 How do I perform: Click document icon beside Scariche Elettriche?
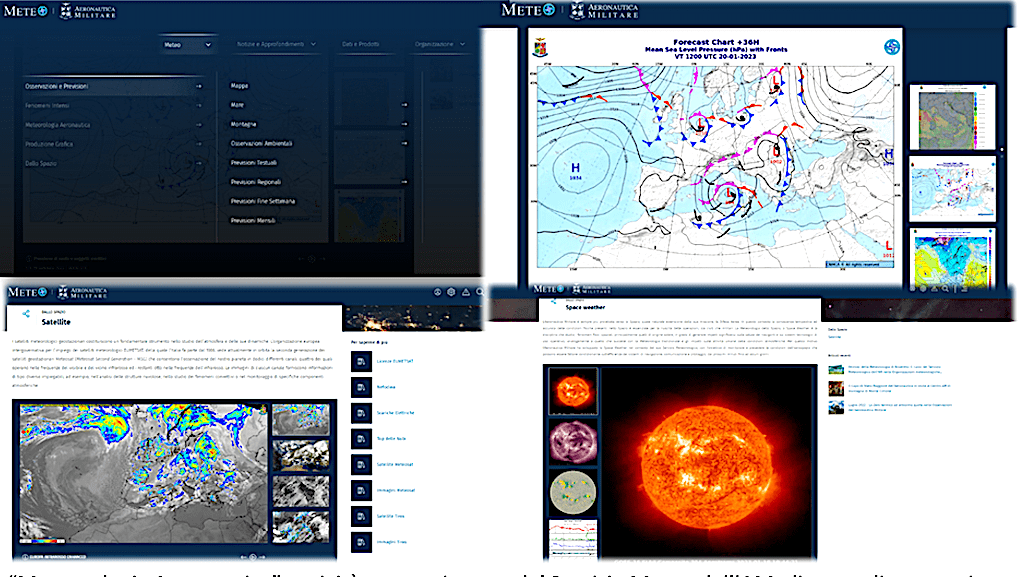point(361,413)
